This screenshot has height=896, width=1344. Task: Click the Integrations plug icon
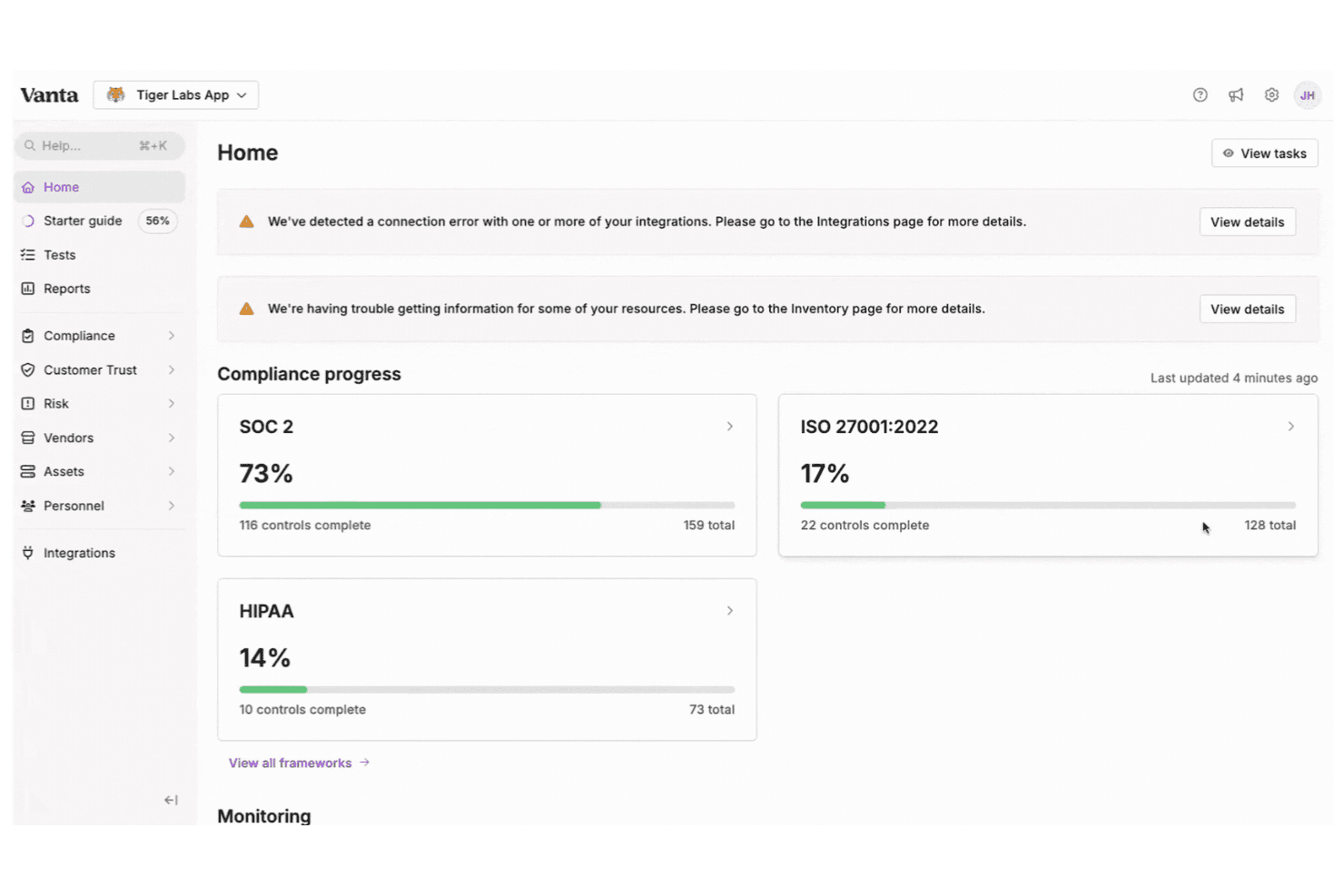pyautogui.click(x=28, y=553)
